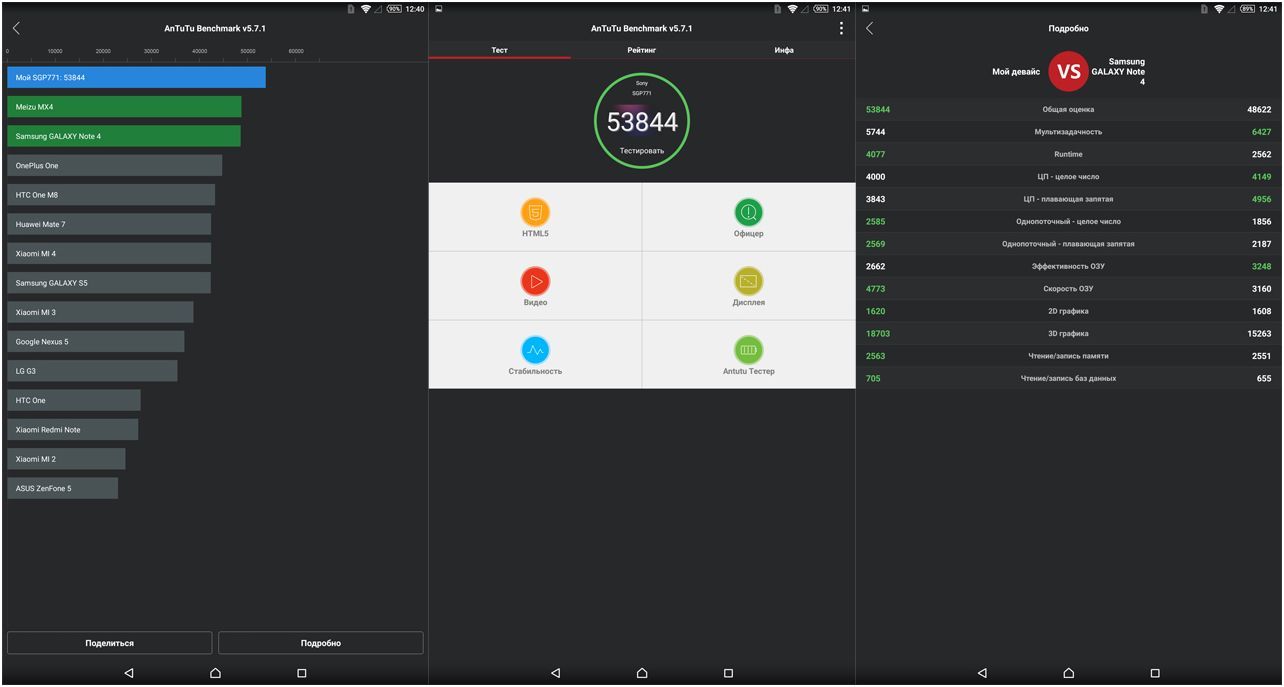
Task: Open the three-dot overflow menu
Action: (841, 29)
